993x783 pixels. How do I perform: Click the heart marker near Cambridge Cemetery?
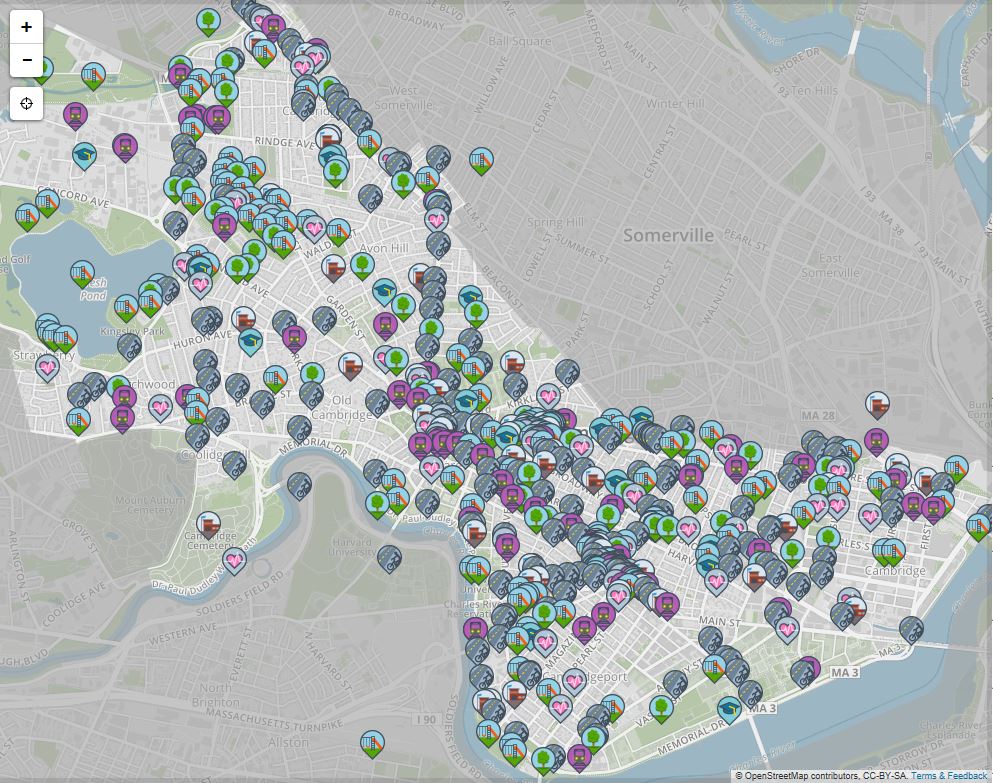[235, 560]
